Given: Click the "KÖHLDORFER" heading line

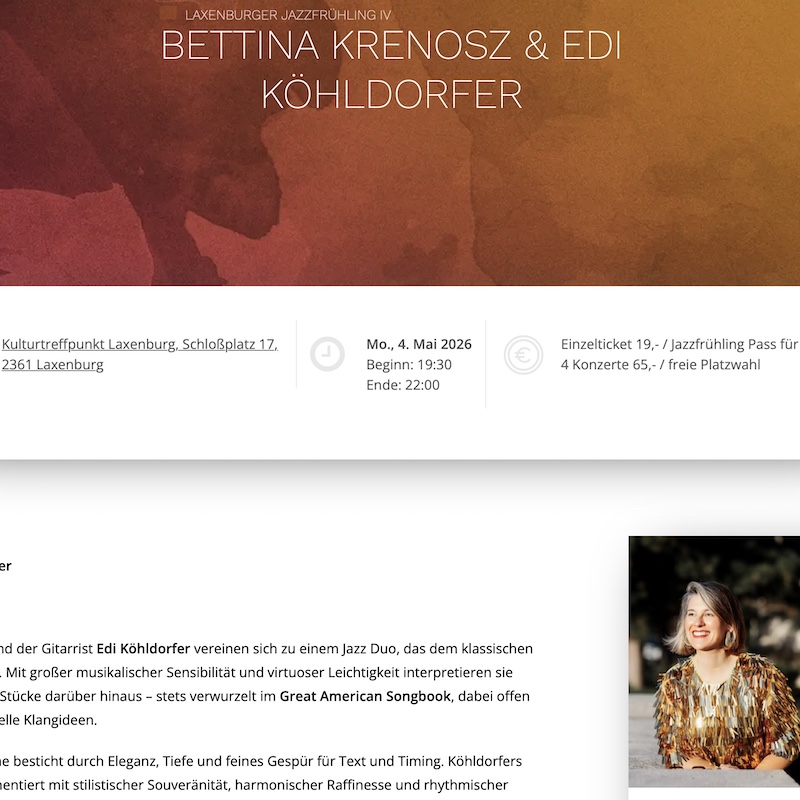Looking at the screenshot, I should [392, 94].
